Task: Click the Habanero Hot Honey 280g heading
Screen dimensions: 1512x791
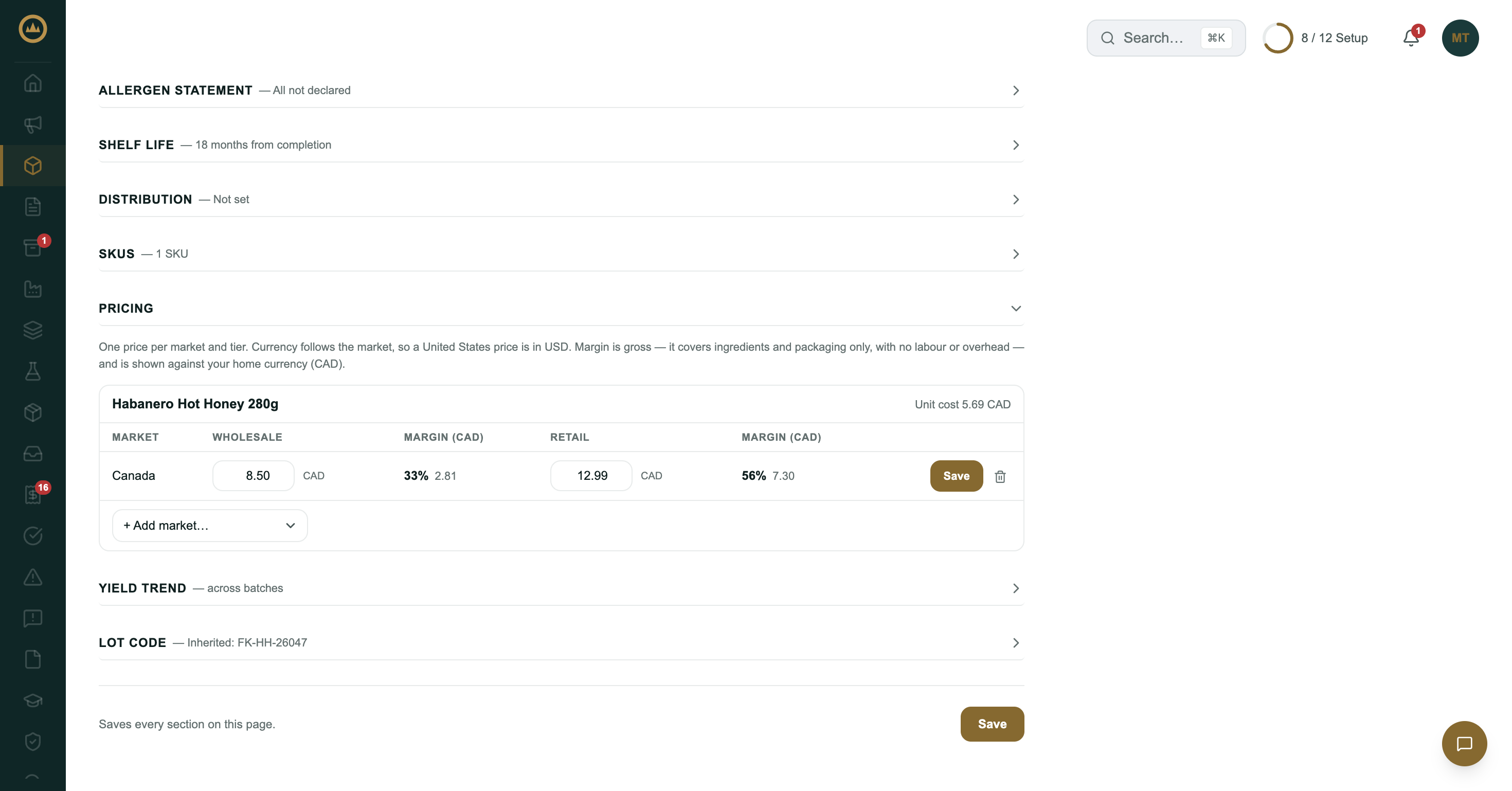Action: coord(195,404)
